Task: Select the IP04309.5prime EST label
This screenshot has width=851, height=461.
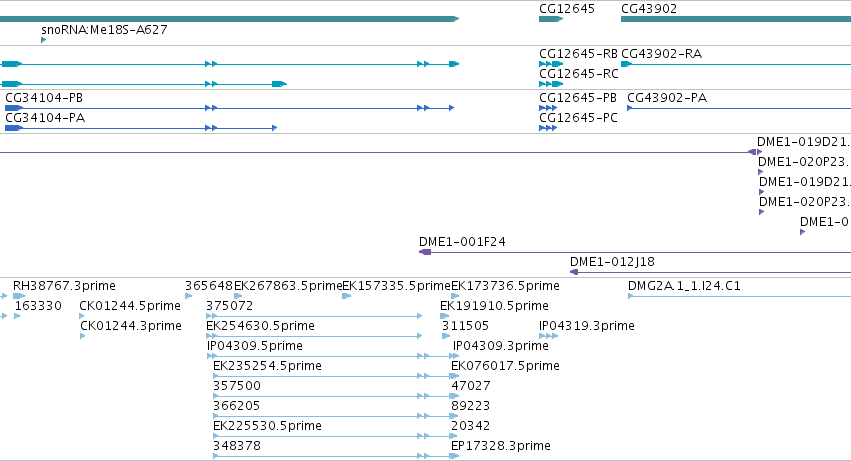Action: (255, 346)
